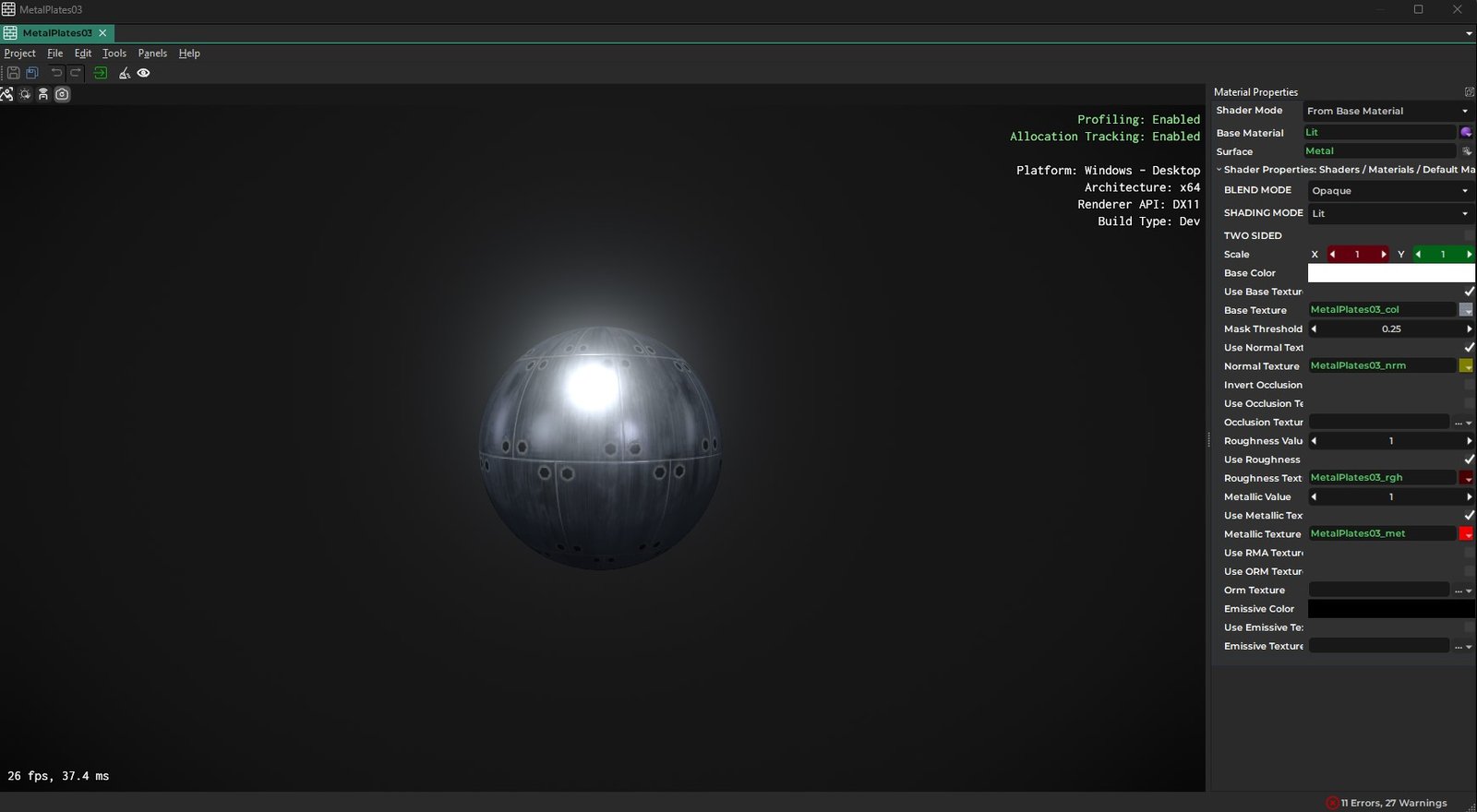Open the SHADING MODE Lit dropdown
Screen dimensions: 1477x812
click(1391, 213)
